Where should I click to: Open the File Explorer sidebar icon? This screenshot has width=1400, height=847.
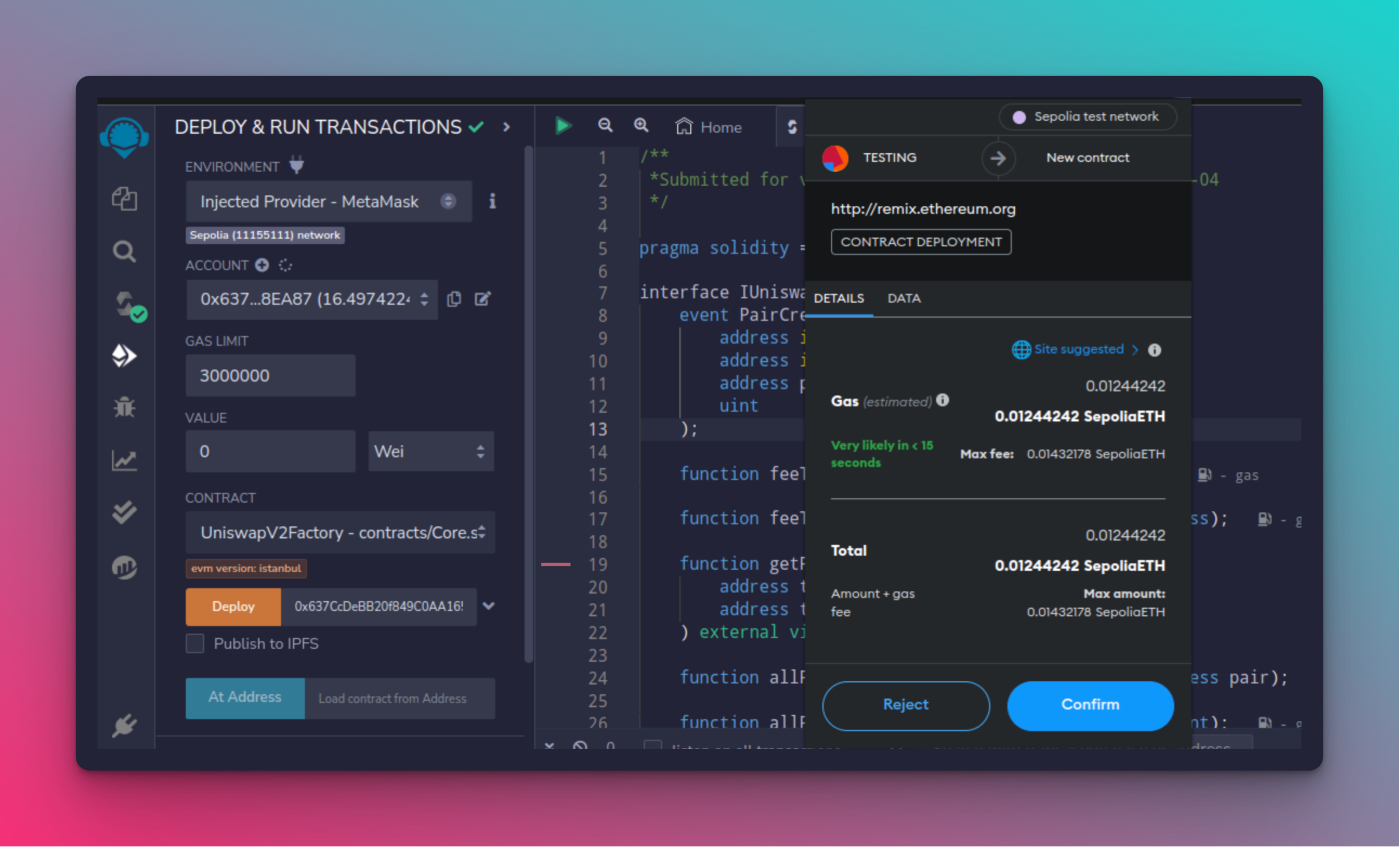(x=125, y=199)
